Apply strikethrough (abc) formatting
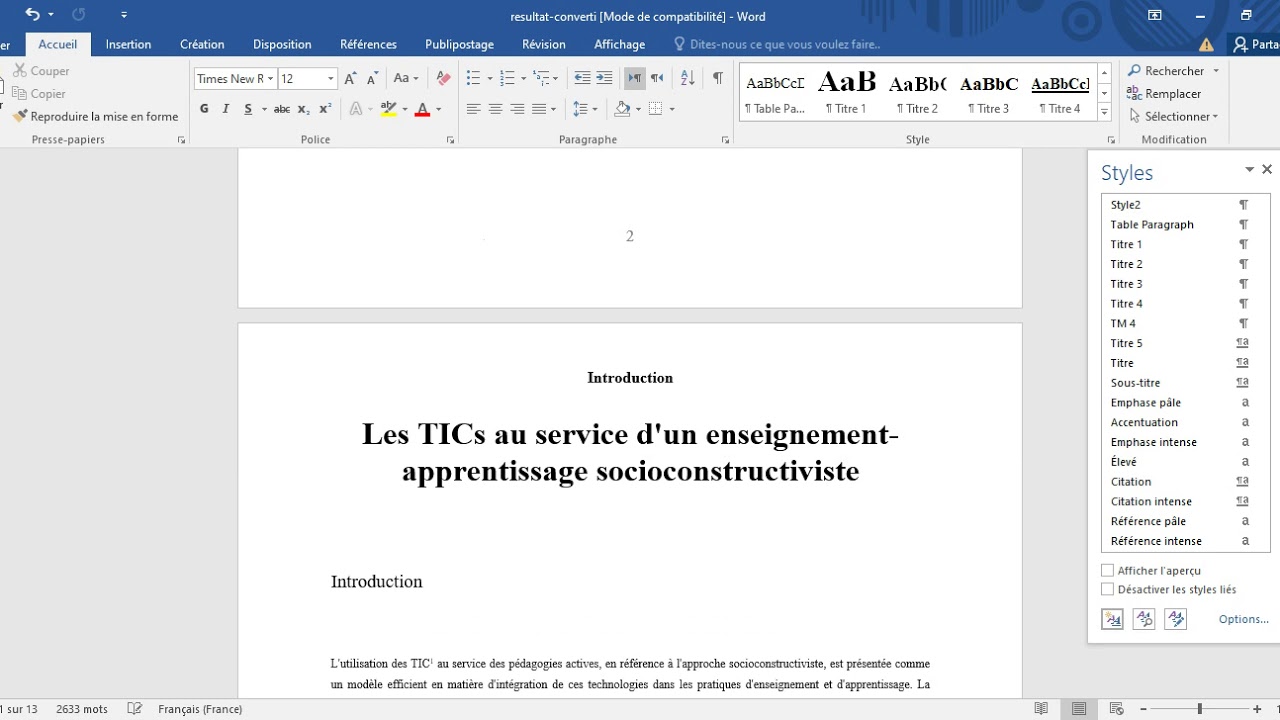The image size is (1280, 720). 282,109
